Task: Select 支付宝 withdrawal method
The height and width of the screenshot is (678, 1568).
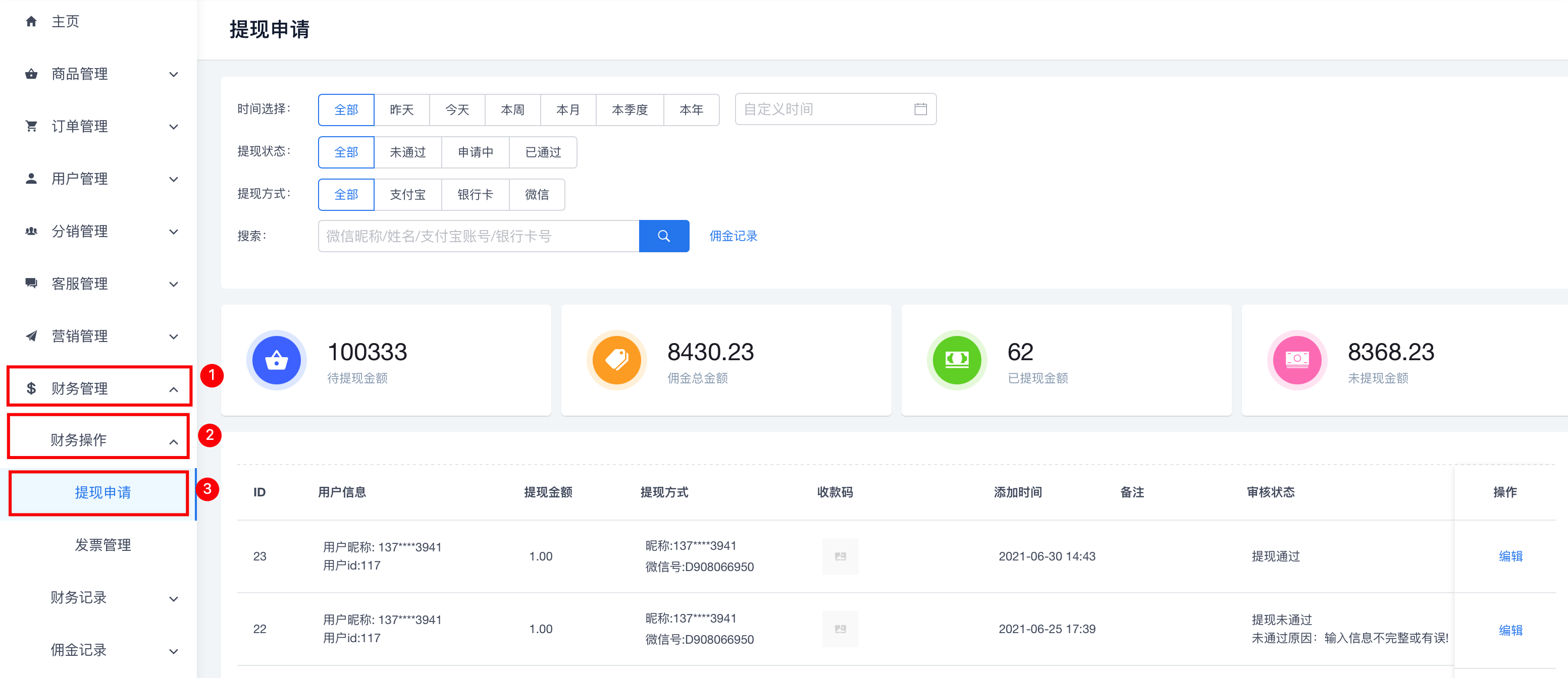Action: coord(408,195)
